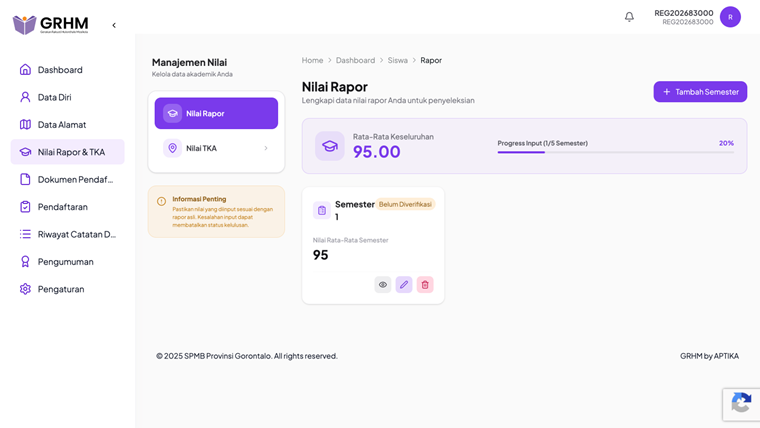
Task: Click the Semester 1 clipboard icon
Action: [x=322, y=210]
